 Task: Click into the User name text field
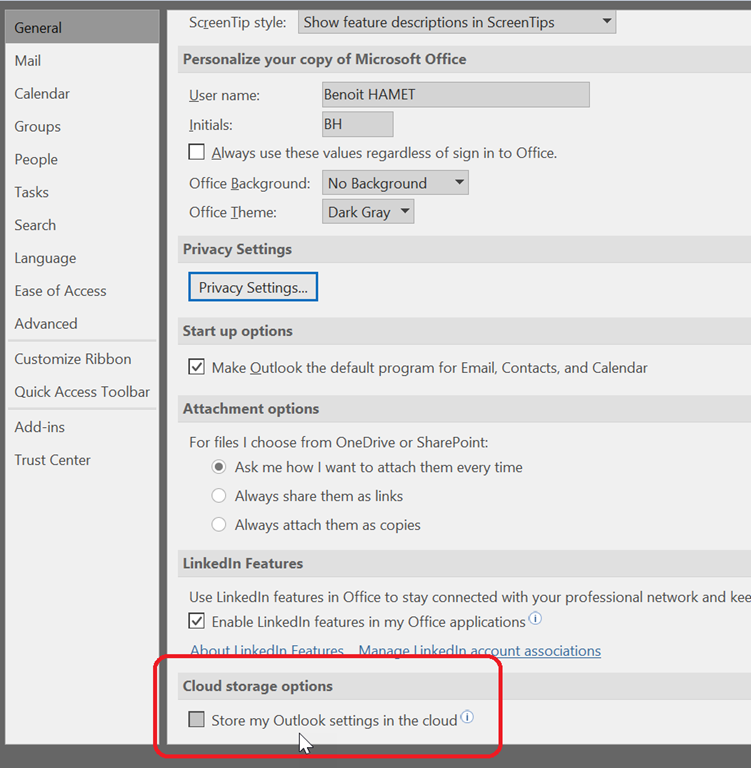(454, 95)
